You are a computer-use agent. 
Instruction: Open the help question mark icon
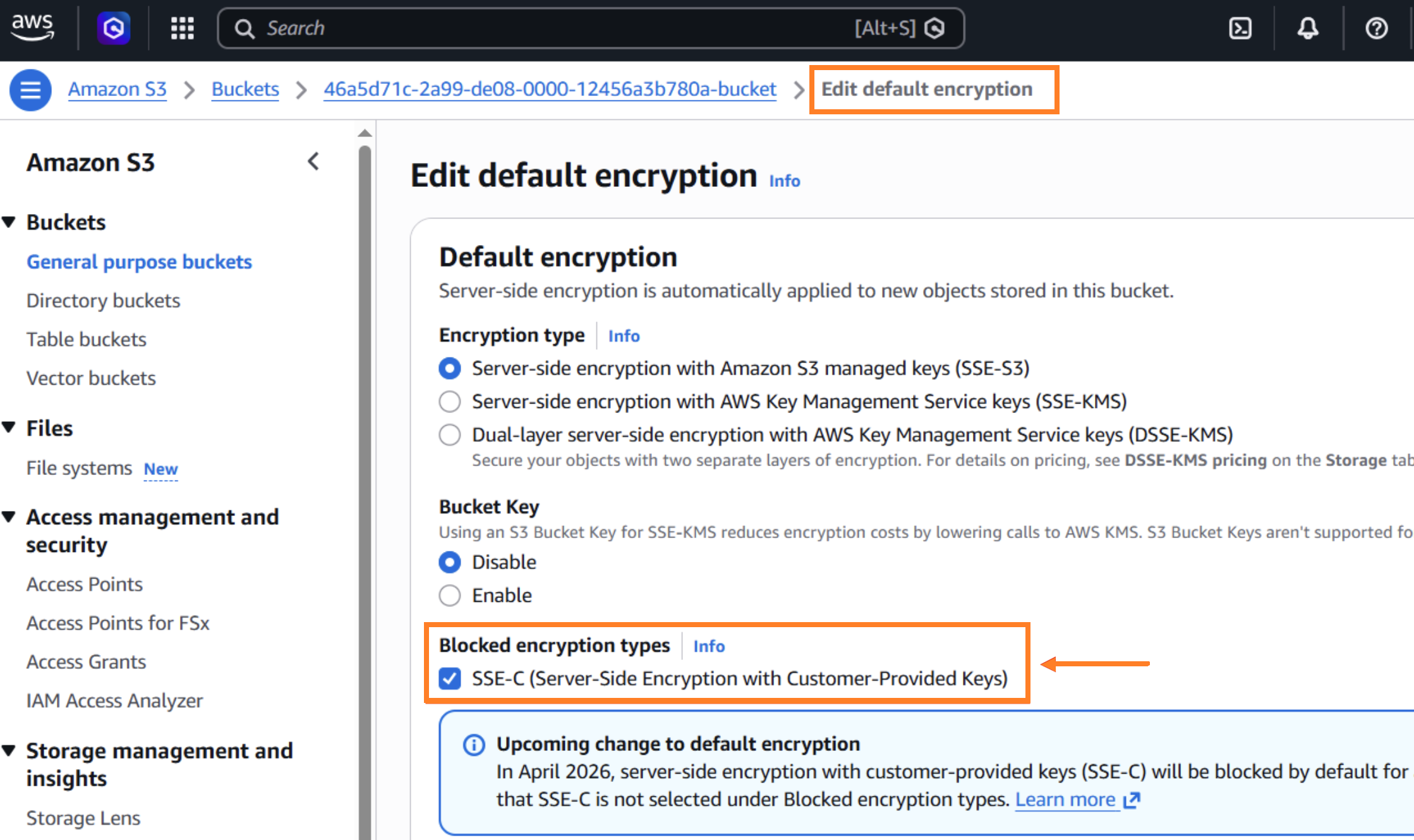coord(1376,28)
